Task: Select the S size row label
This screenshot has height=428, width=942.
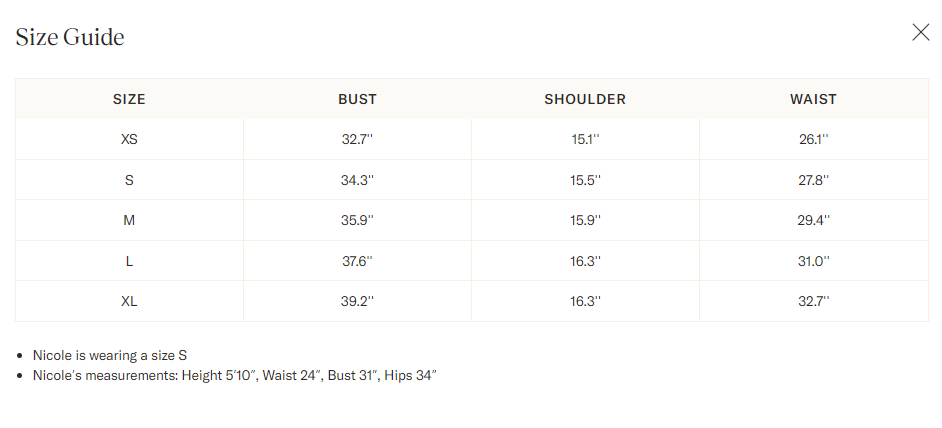Action: [129, 180]
